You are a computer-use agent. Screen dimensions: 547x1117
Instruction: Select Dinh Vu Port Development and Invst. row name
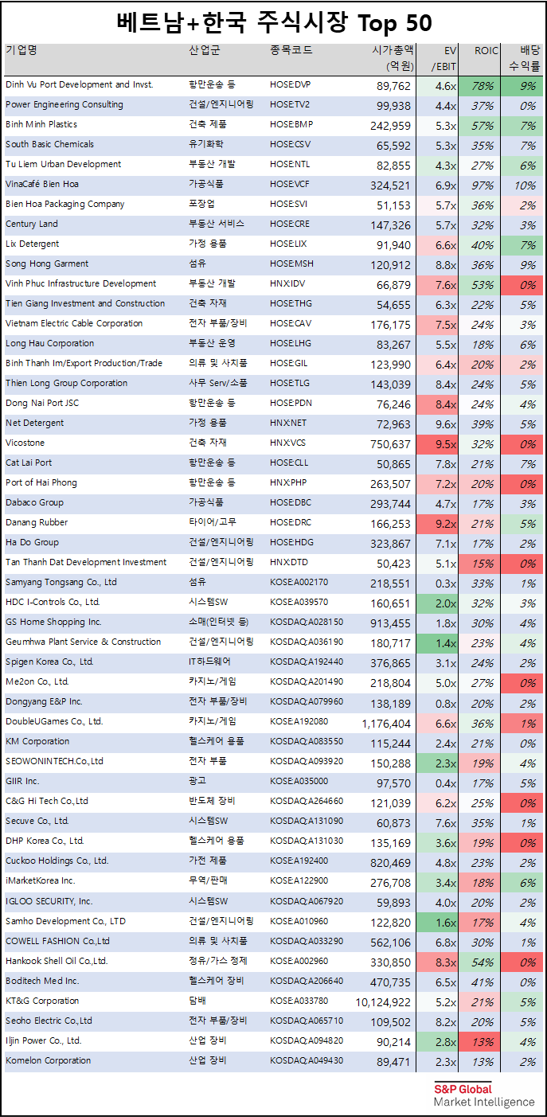coord(79,85)
